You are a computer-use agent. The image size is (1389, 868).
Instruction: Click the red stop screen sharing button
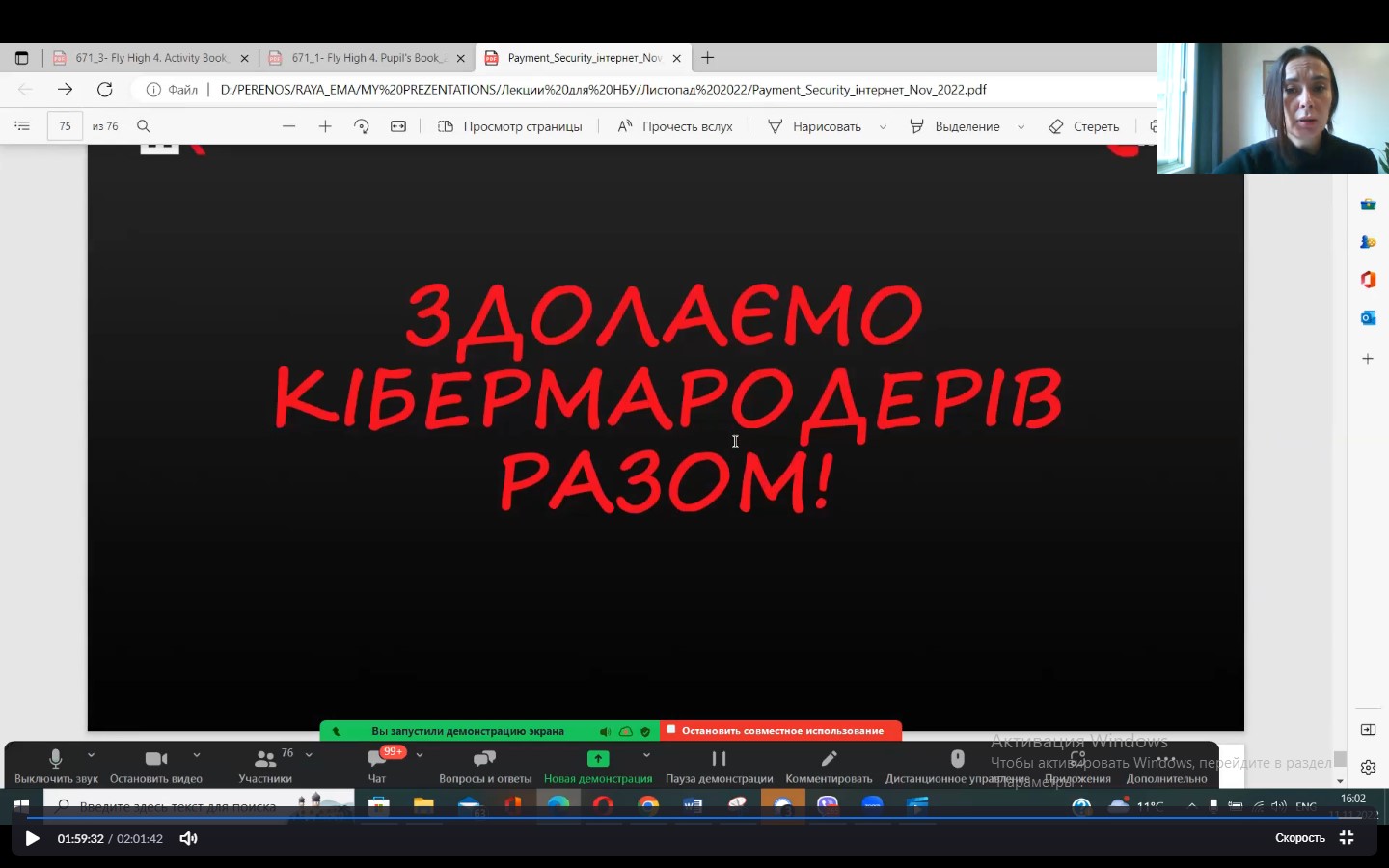781,731
